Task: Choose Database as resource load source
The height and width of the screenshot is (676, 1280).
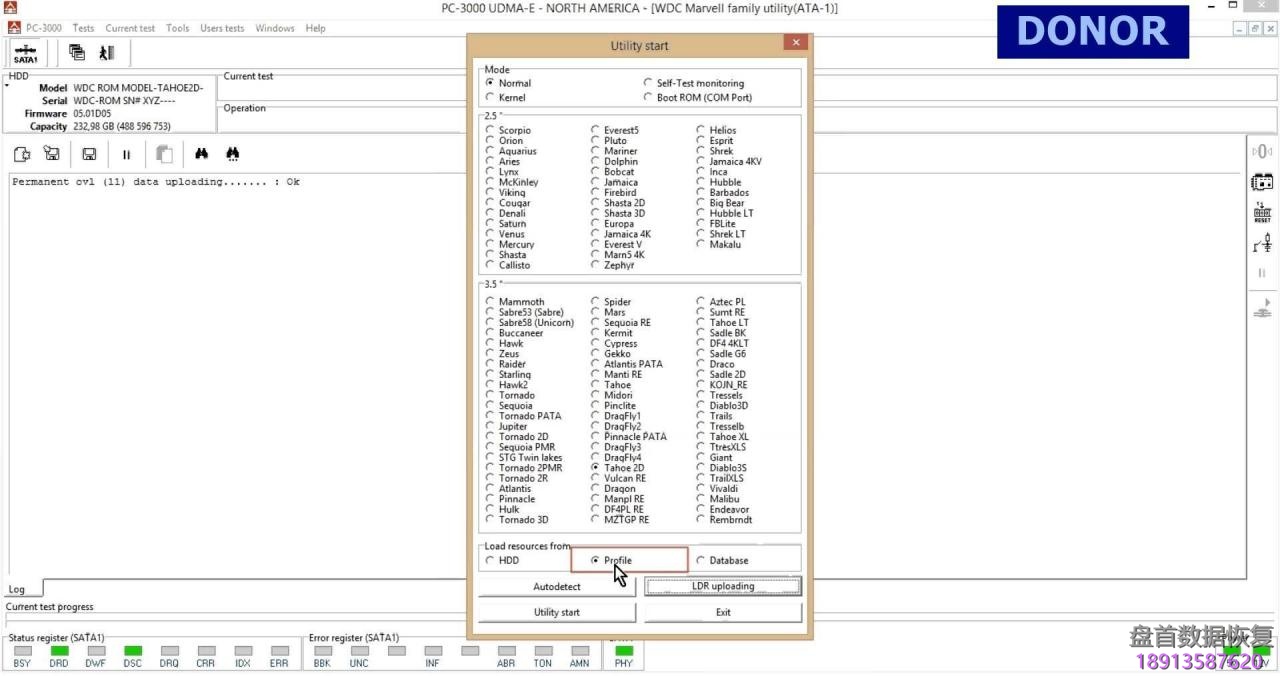Action: [x=701, y=561]
